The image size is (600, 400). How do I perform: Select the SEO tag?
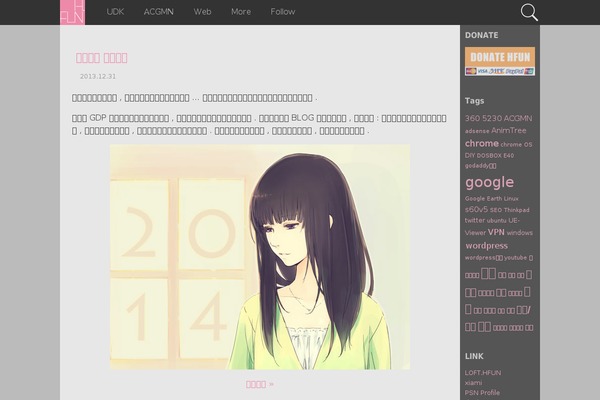tap(496, 210)
